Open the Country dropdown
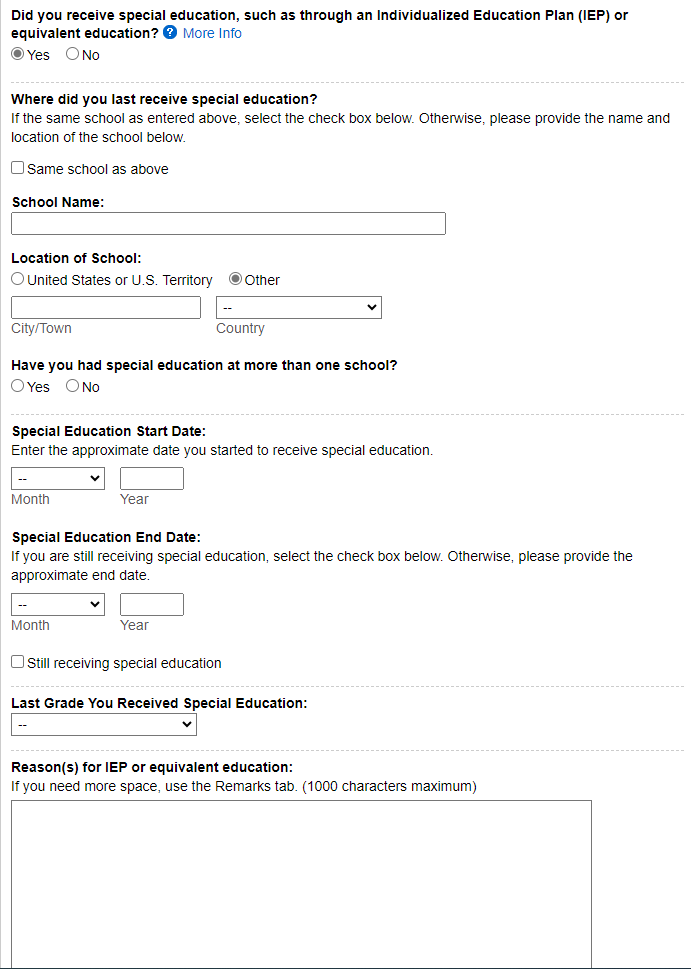 coord(298,308)
